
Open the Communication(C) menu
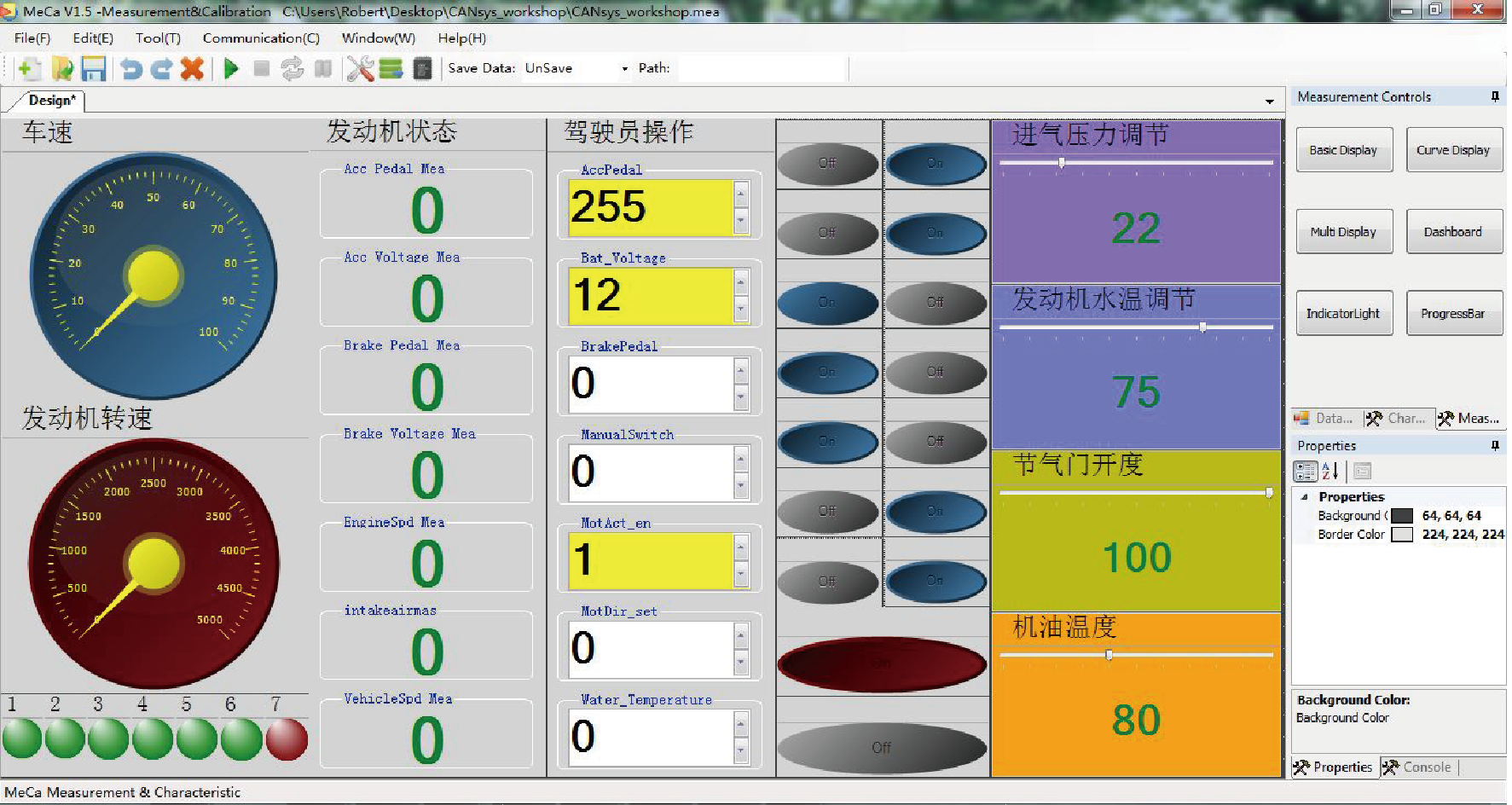point(261,38)
